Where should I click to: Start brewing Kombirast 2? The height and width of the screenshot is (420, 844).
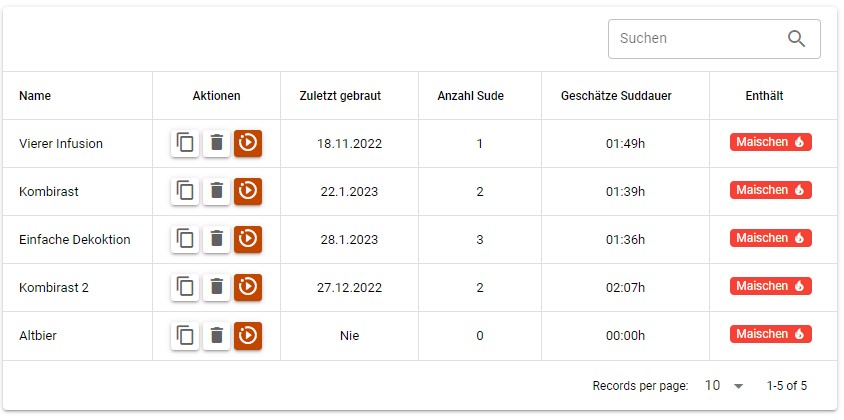click(x=248, y=287)
